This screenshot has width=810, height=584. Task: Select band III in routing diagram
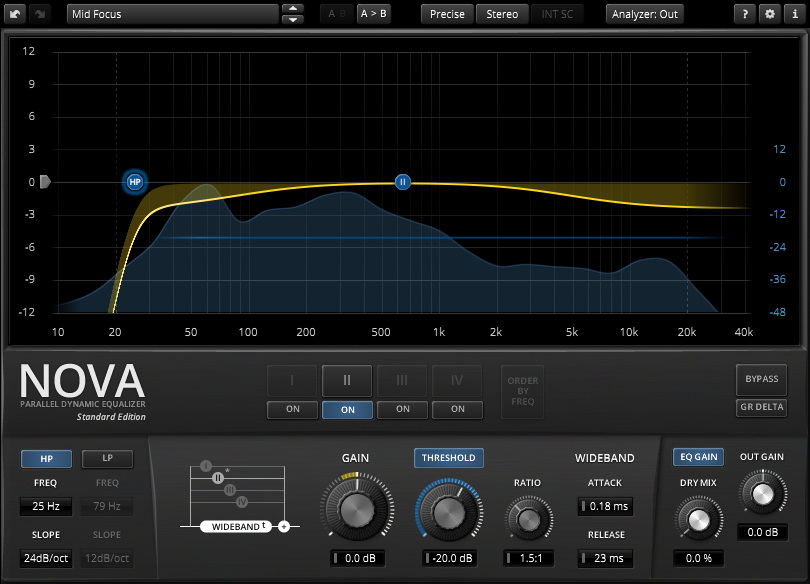click(230, 490)
